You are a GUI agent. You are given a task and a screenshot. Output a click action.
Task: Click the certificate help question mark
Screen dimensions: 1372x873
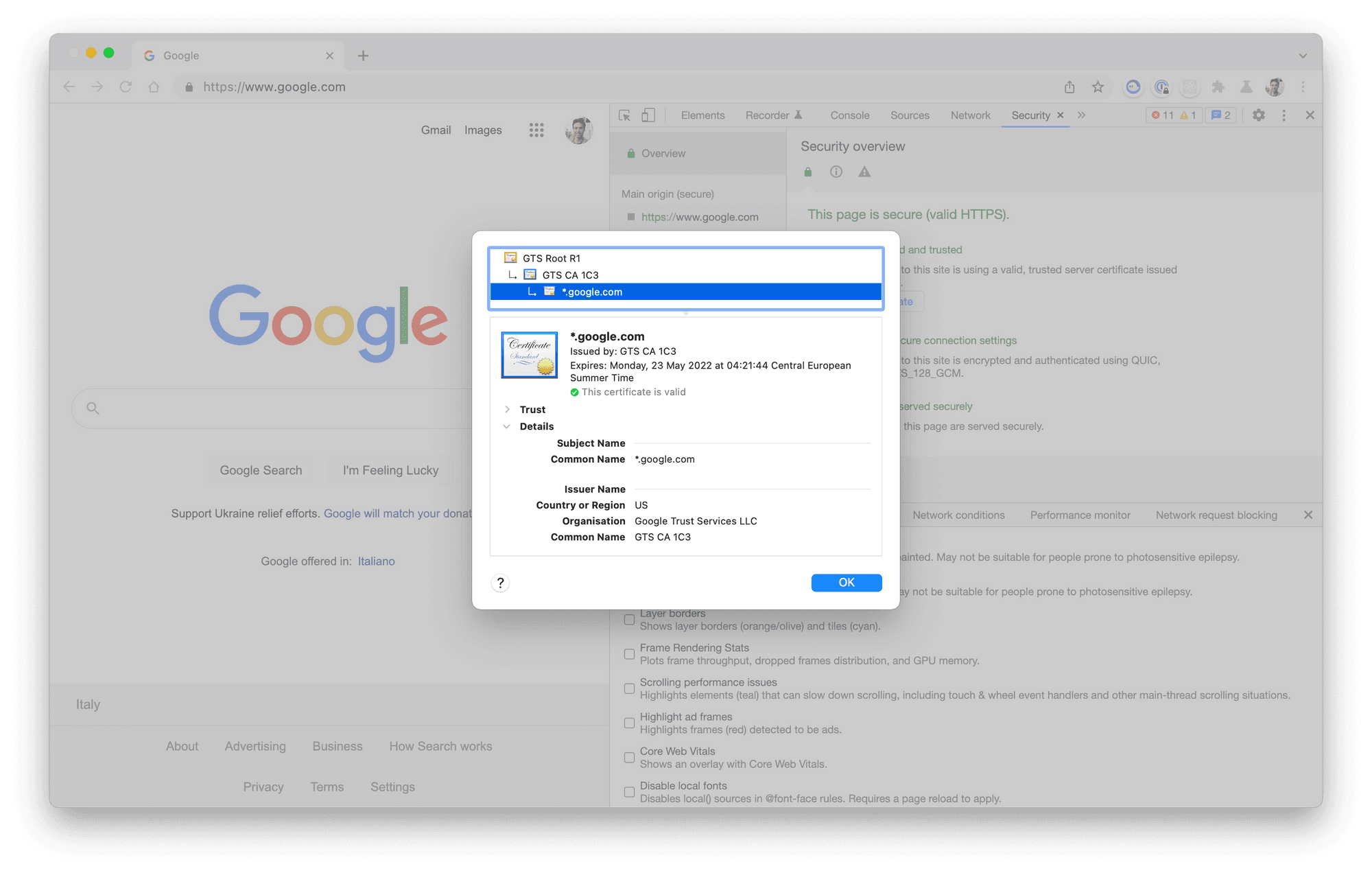pyautogui.click(x=501, y=583)
